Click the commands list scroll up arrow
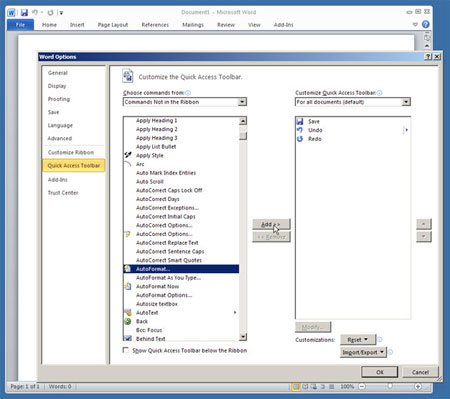This screenshot has width=450, height=399. point(243,121)
